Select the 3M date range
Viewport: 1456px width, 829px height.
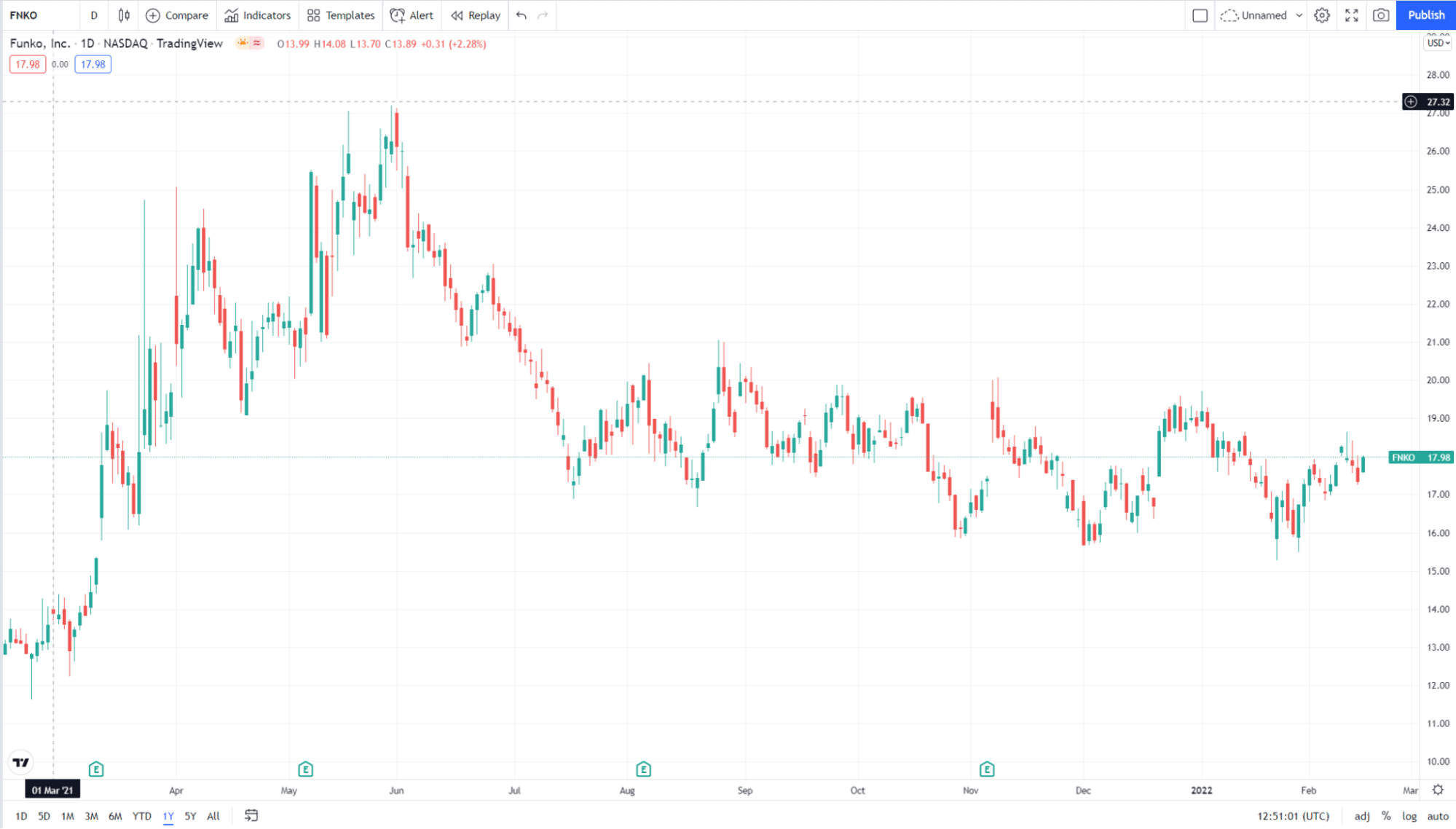91,816
